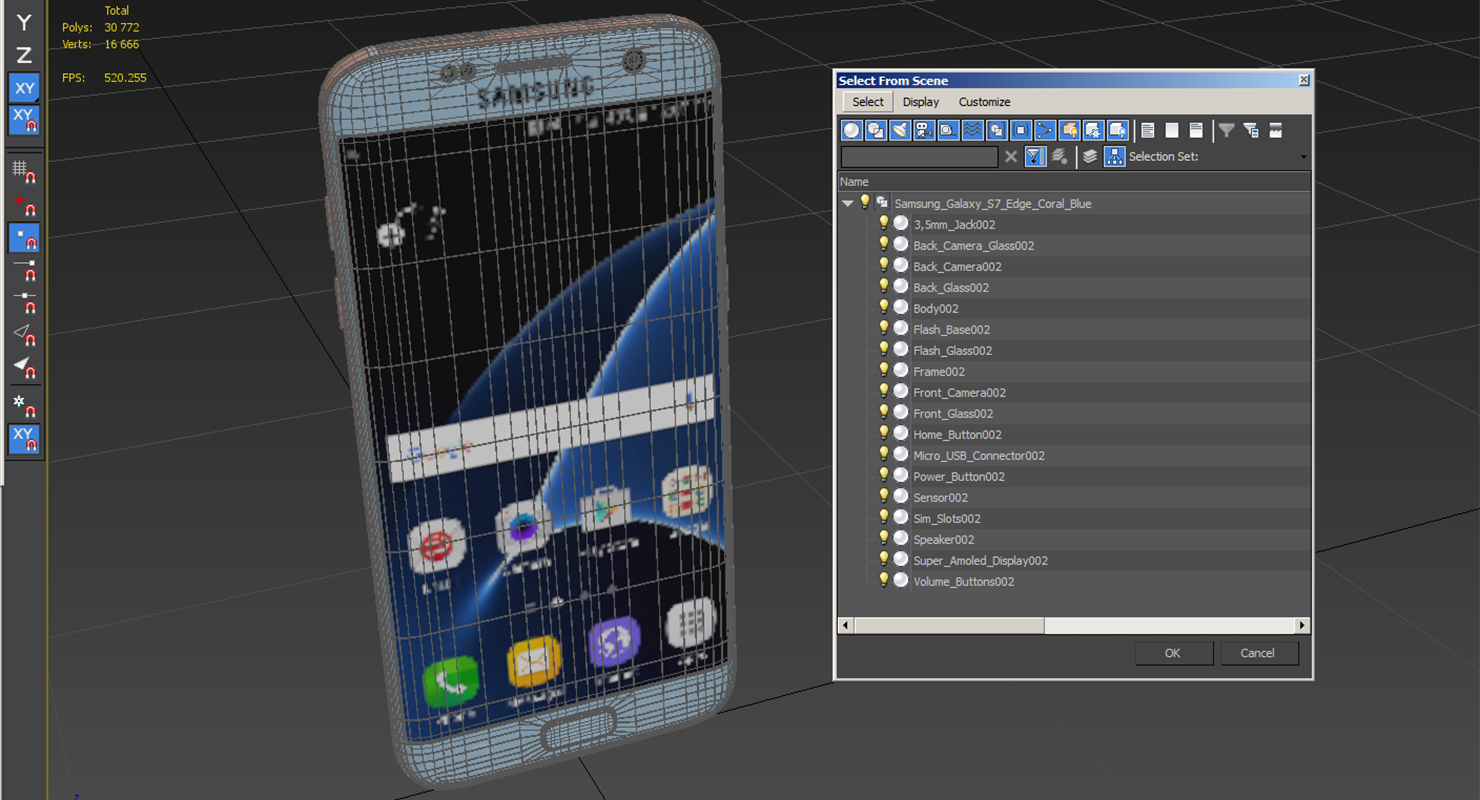Toggle Display Cameras filter icon
1480x800 pixels.
(x=924, y=130)
